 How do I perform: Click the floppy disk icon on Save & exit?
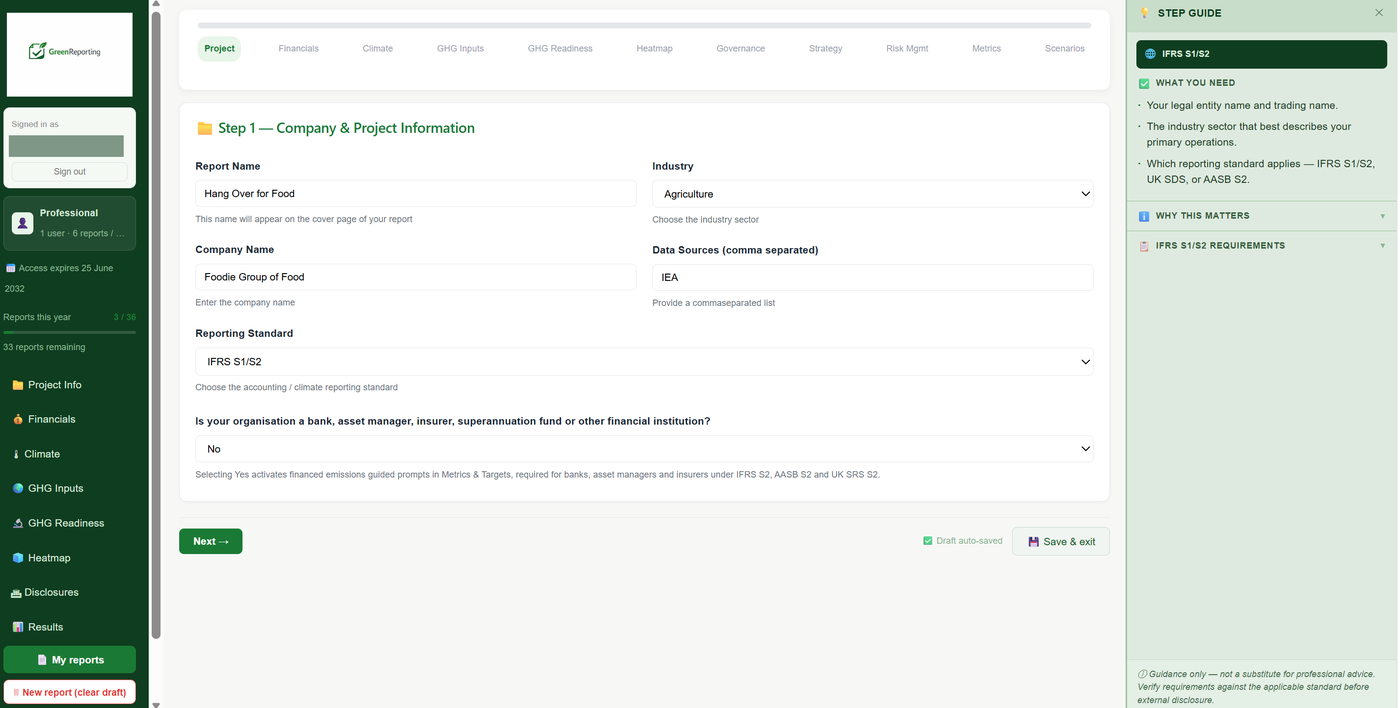[x=1034, y=542]
